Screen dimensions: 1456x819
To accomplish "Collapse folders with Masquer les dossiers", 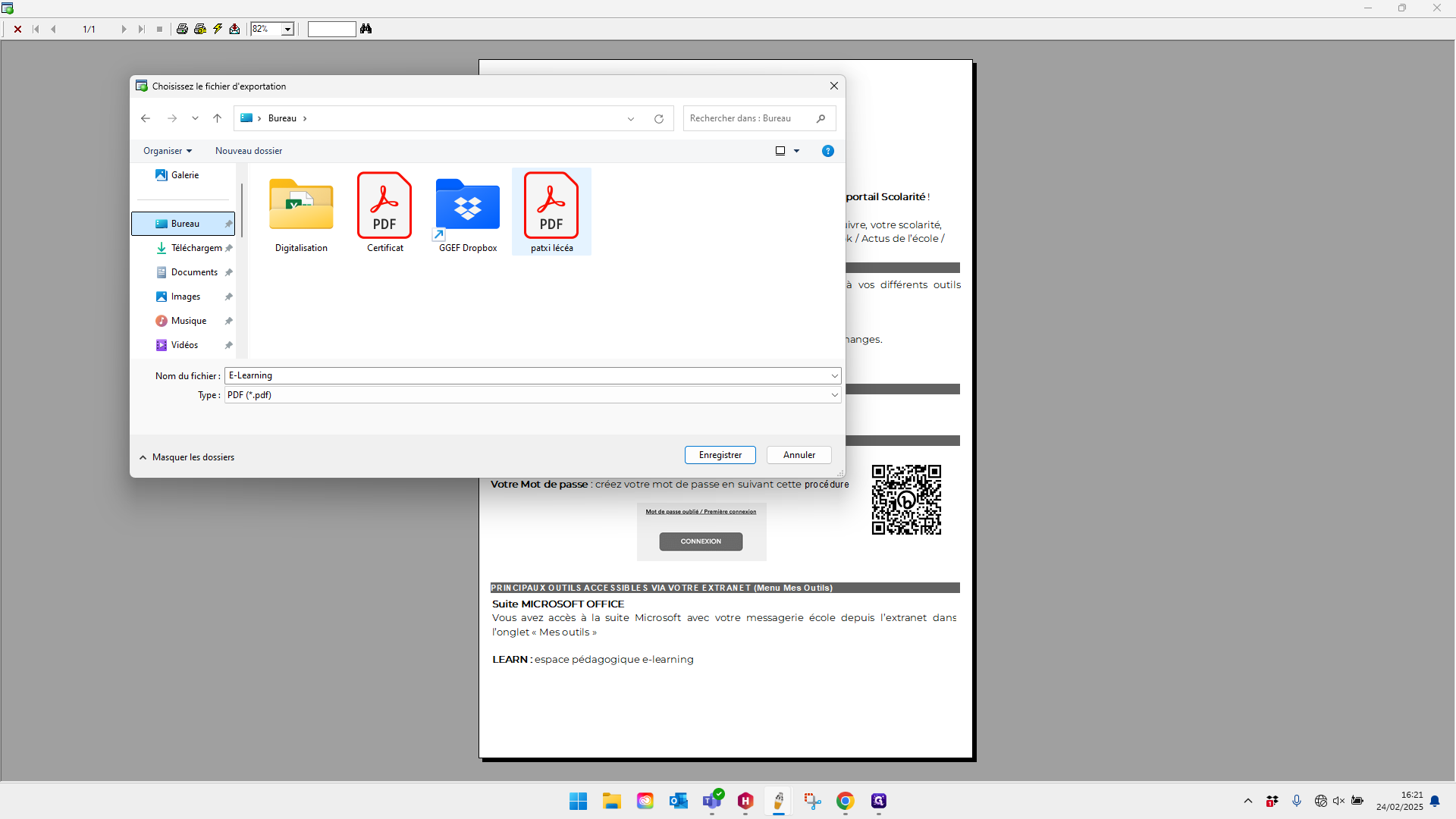I will pos(187,457).
